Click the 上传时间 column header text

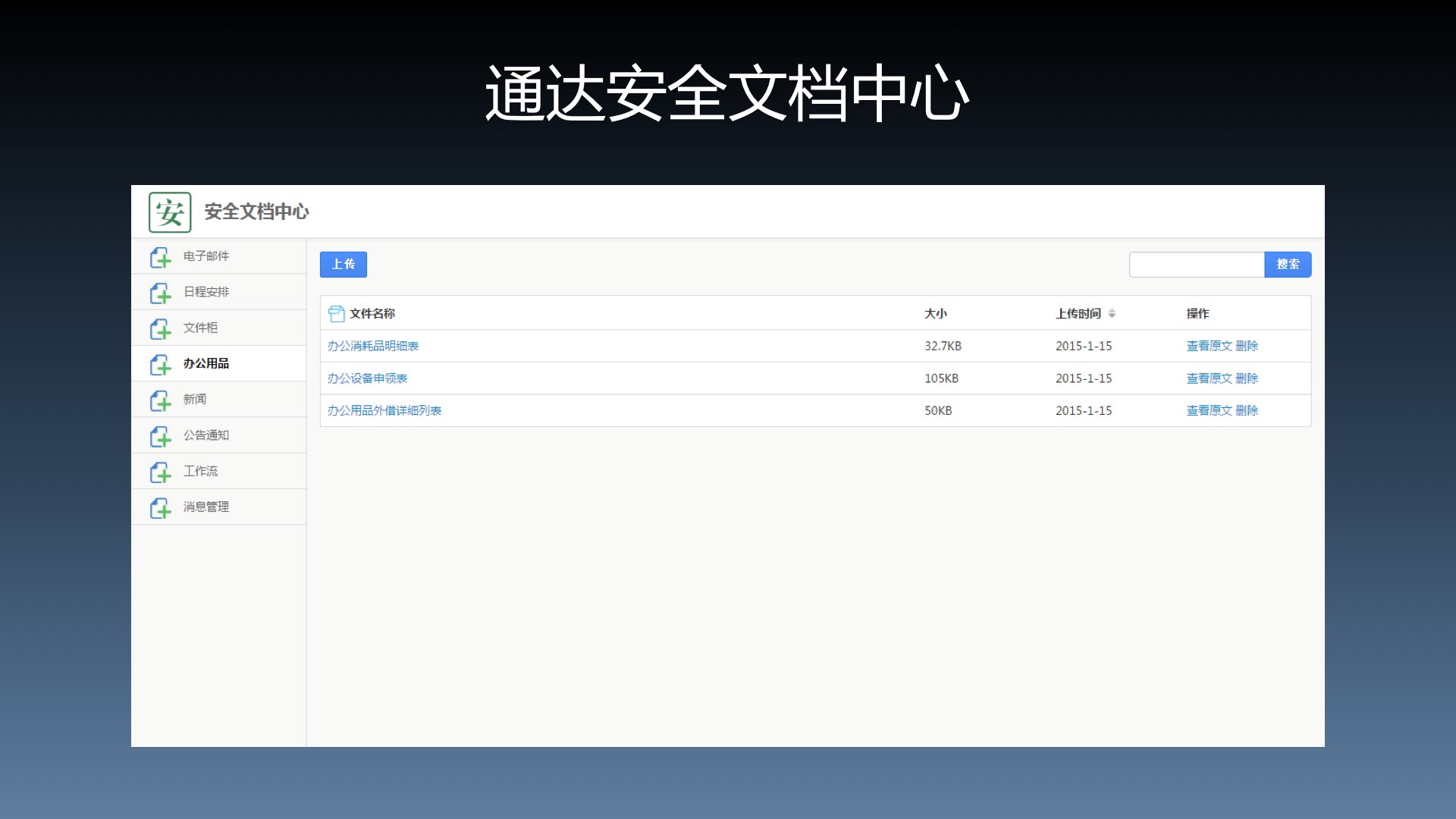pyautogui.click(x=1078, y=313)
